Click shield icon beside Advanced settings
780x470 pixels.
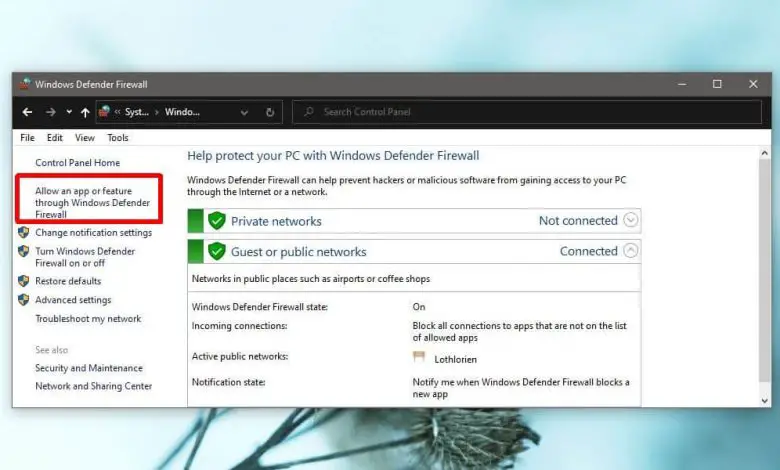coord(23,299)
